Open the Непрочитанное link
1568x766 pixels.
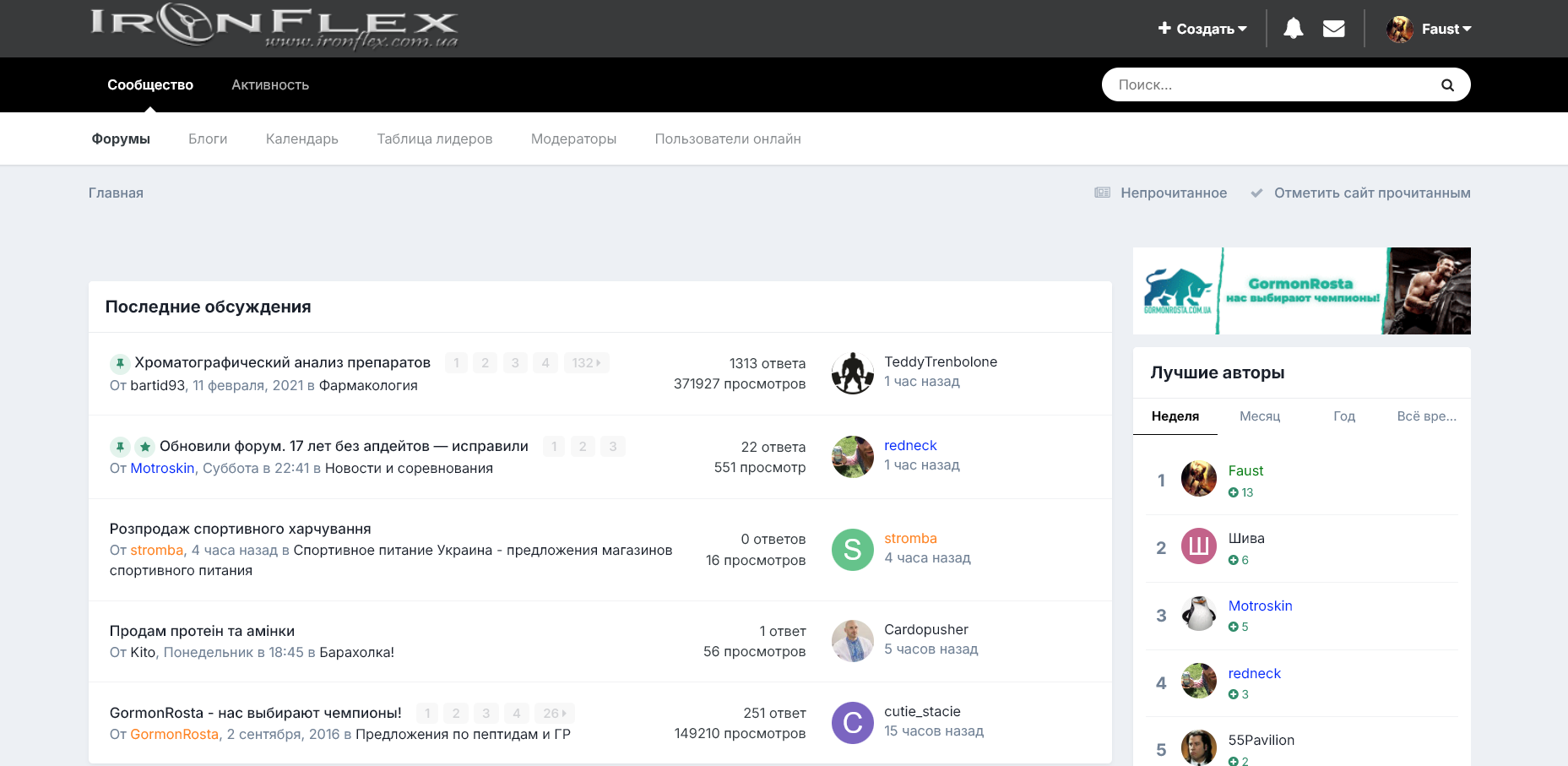pyautogui.click(x=1173, y=193)
